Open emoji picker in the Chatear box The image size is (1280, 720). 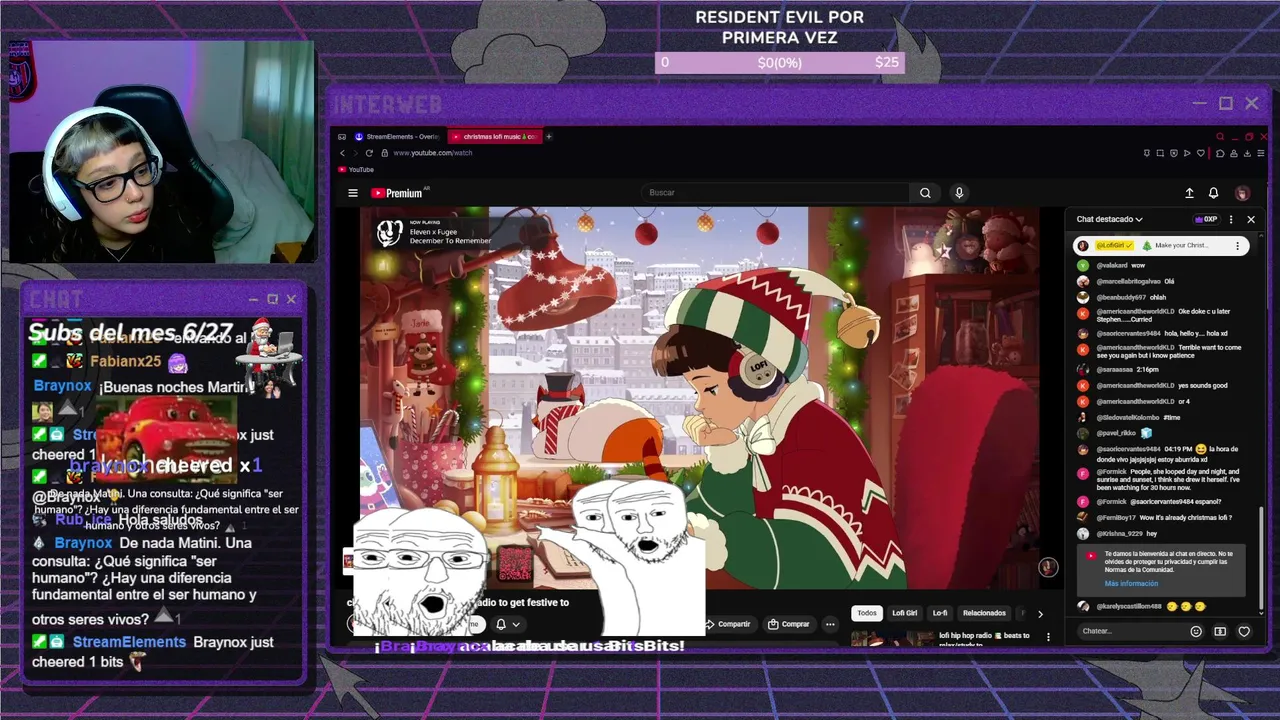(1196, 631)
